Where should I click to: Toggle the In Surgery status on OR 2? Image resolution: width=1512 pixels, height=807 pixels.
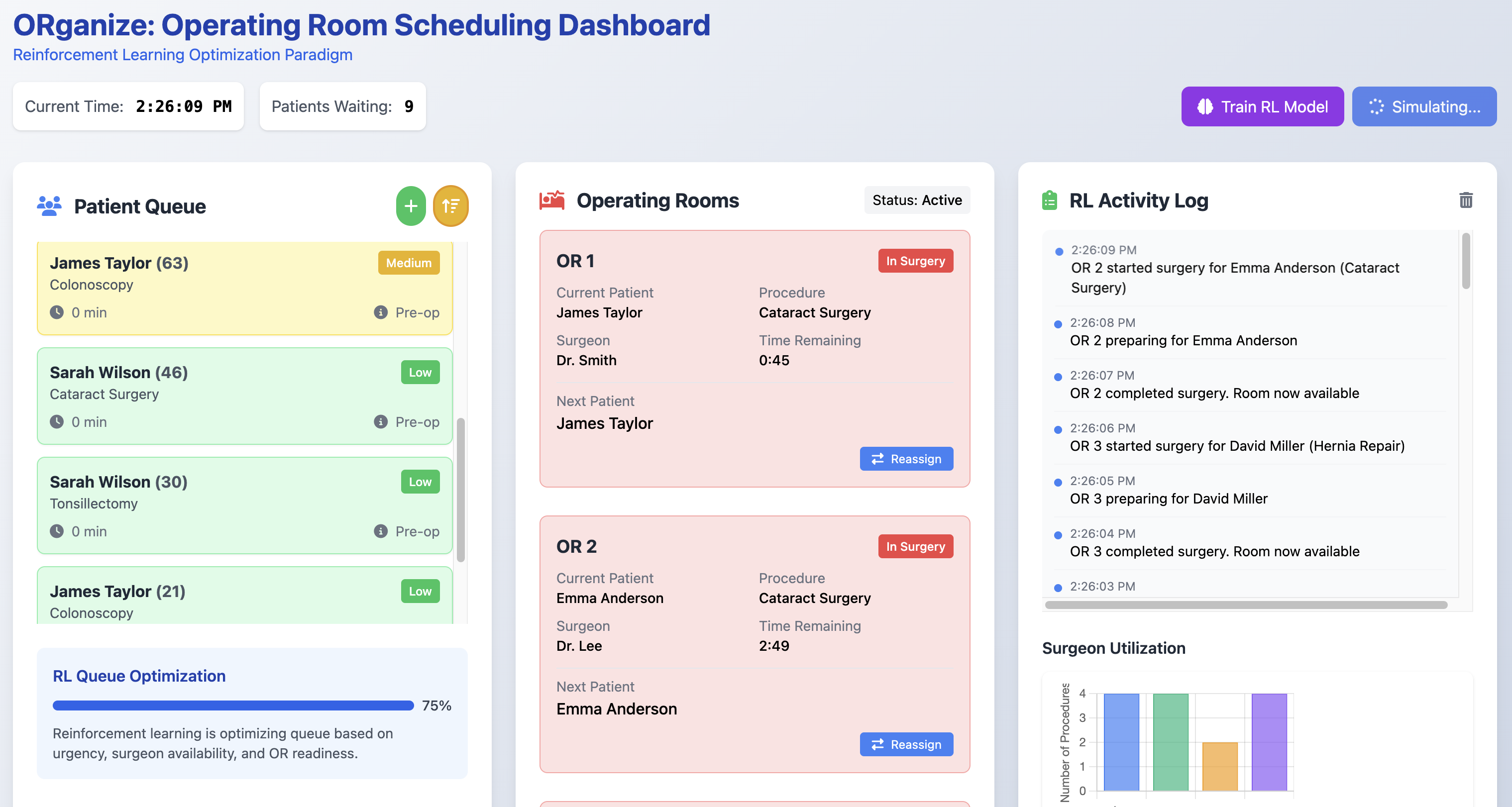(x=915, y=546)
